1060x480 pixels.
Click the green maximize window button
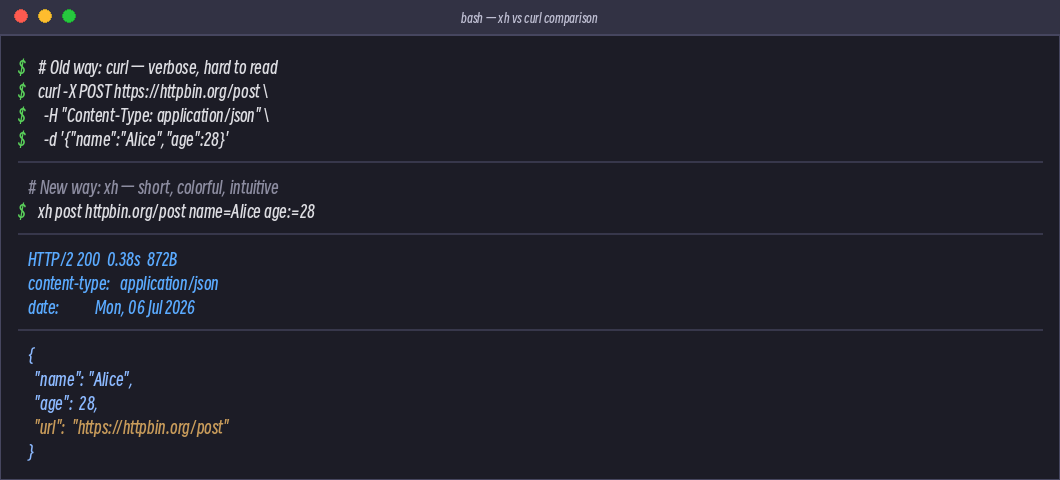[x=69, y=16]
